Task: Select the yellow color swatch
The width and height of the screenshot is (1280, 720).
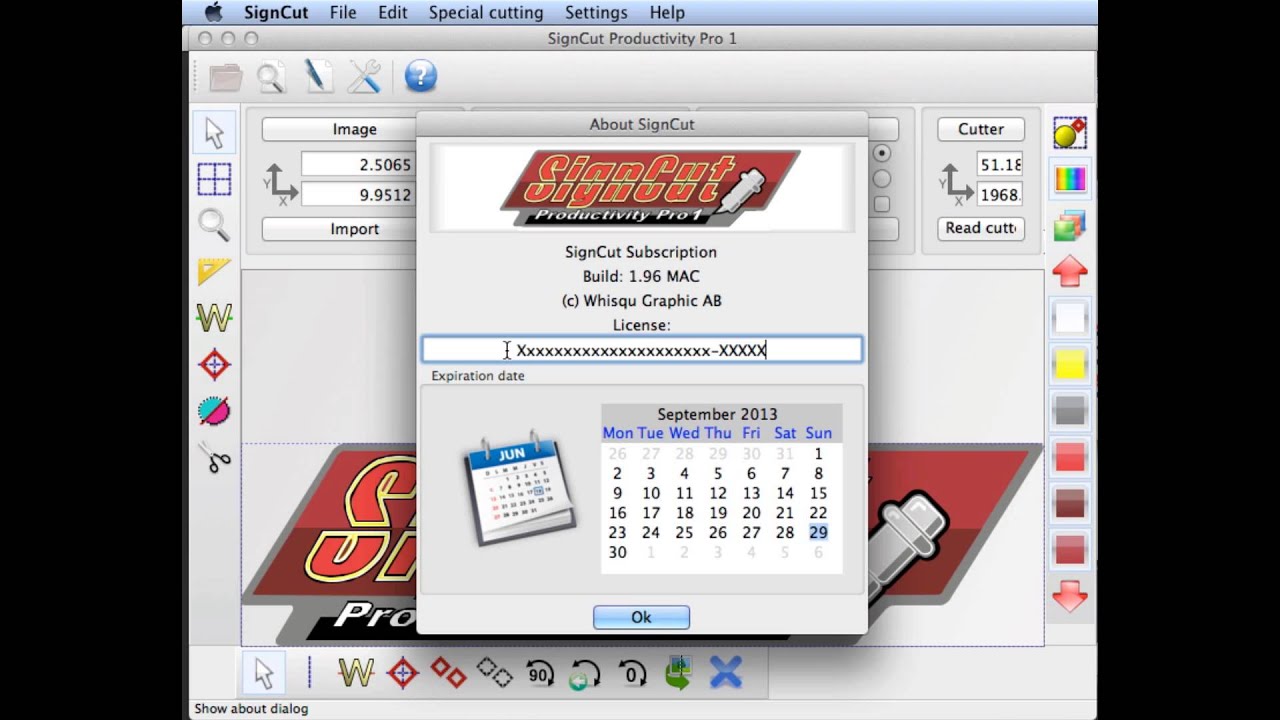Action: tap(1070, 365)
